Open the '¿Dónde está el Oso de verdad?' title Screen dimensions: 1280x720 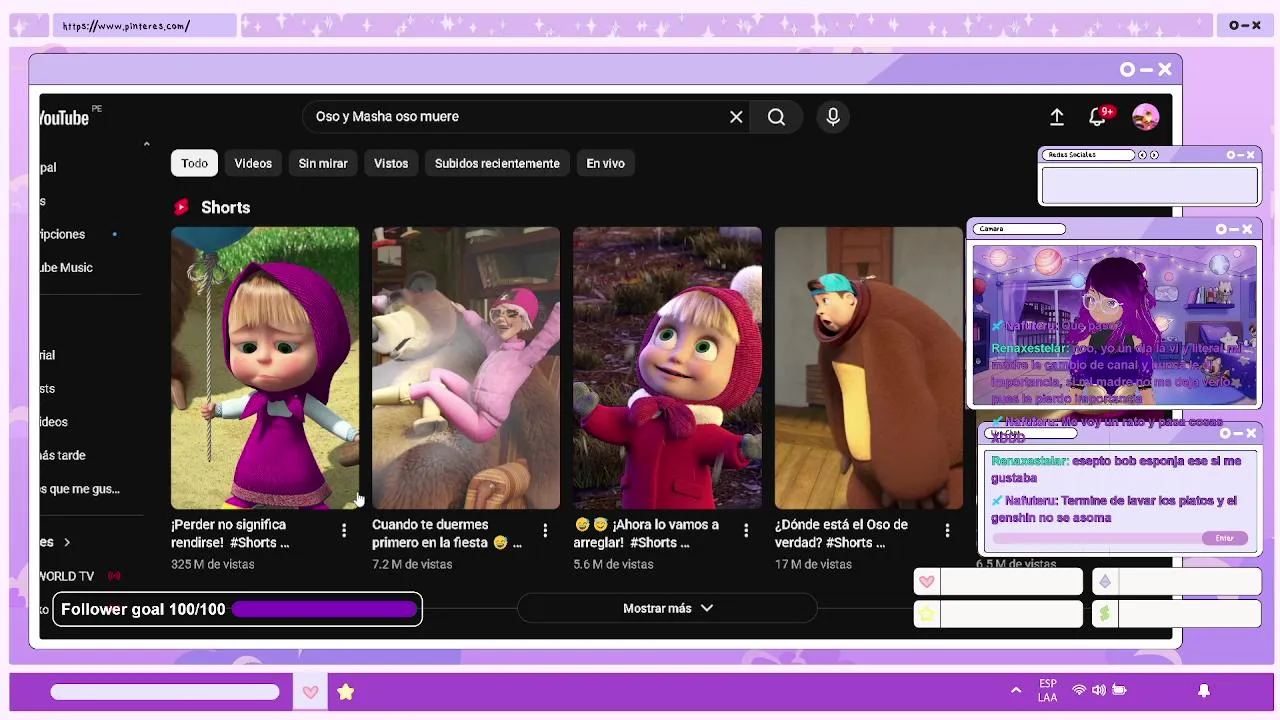841,533
